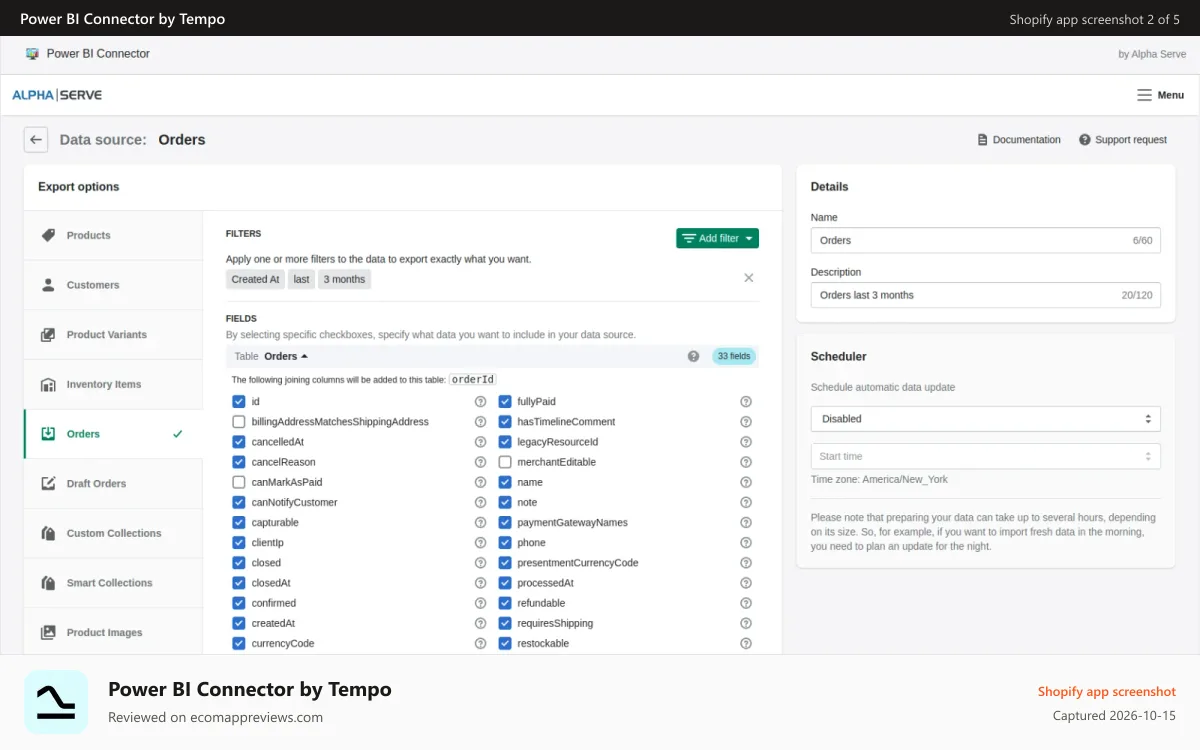Open the Documentation link
Screen dimensions: 1200x750
tap(1019, 140)
